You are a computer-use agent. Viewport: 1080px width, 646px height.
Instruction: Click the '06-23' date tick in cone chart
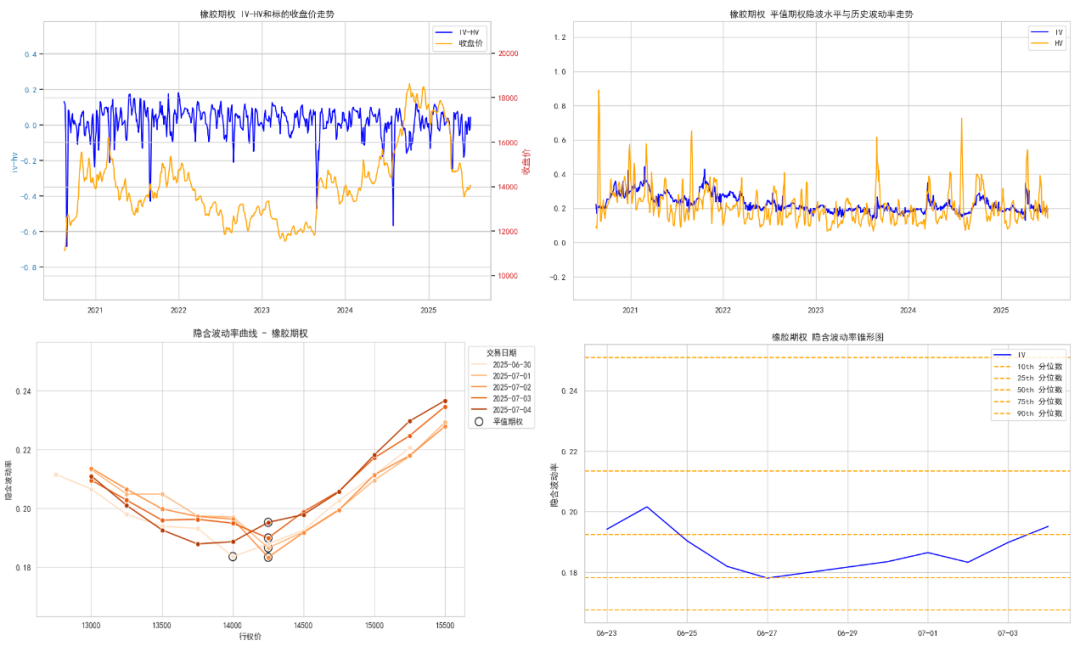[x=607, y=634]
